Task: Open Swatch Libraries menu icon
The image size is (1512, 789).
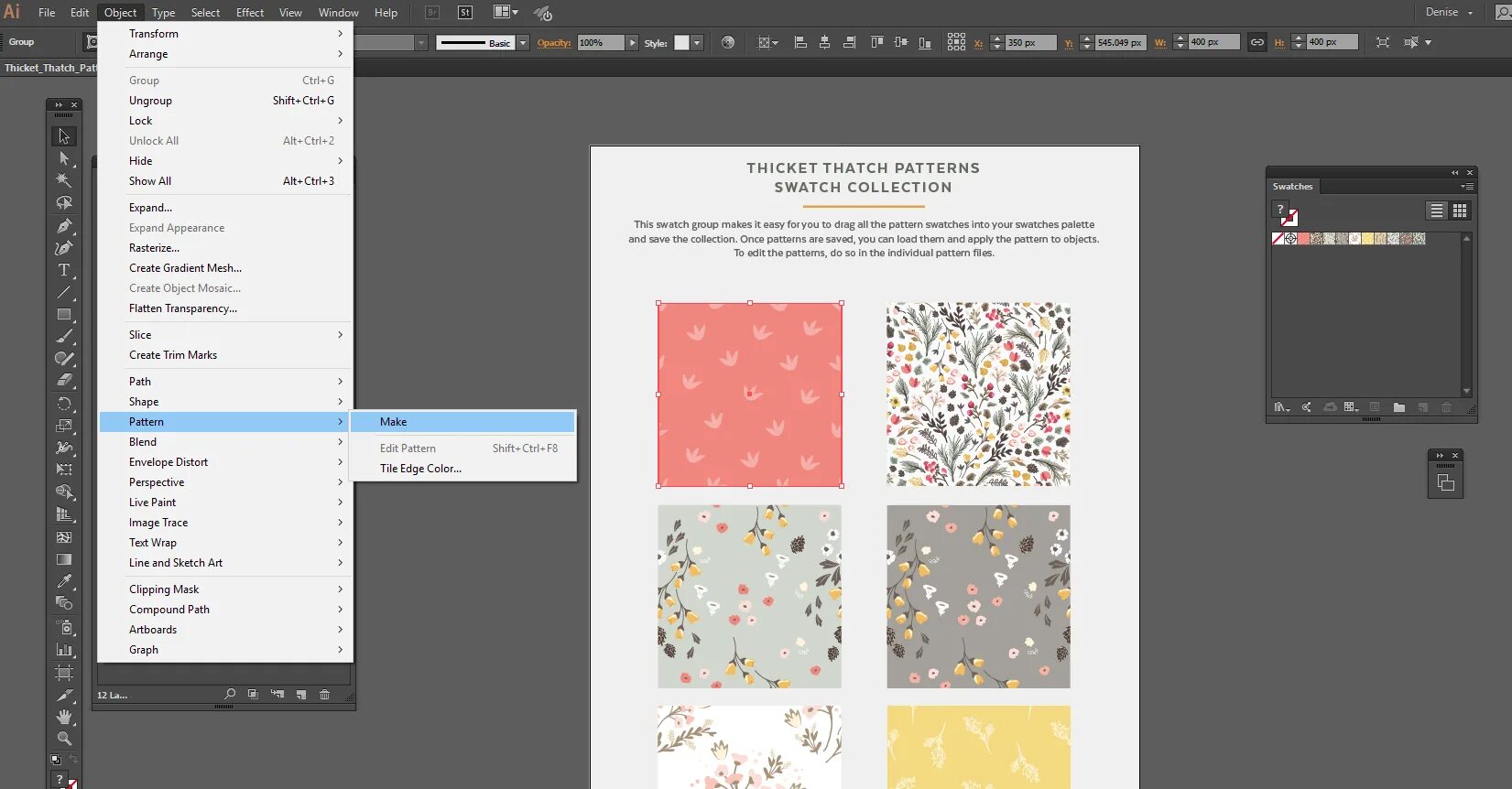Action: (x=1281, y=407)
